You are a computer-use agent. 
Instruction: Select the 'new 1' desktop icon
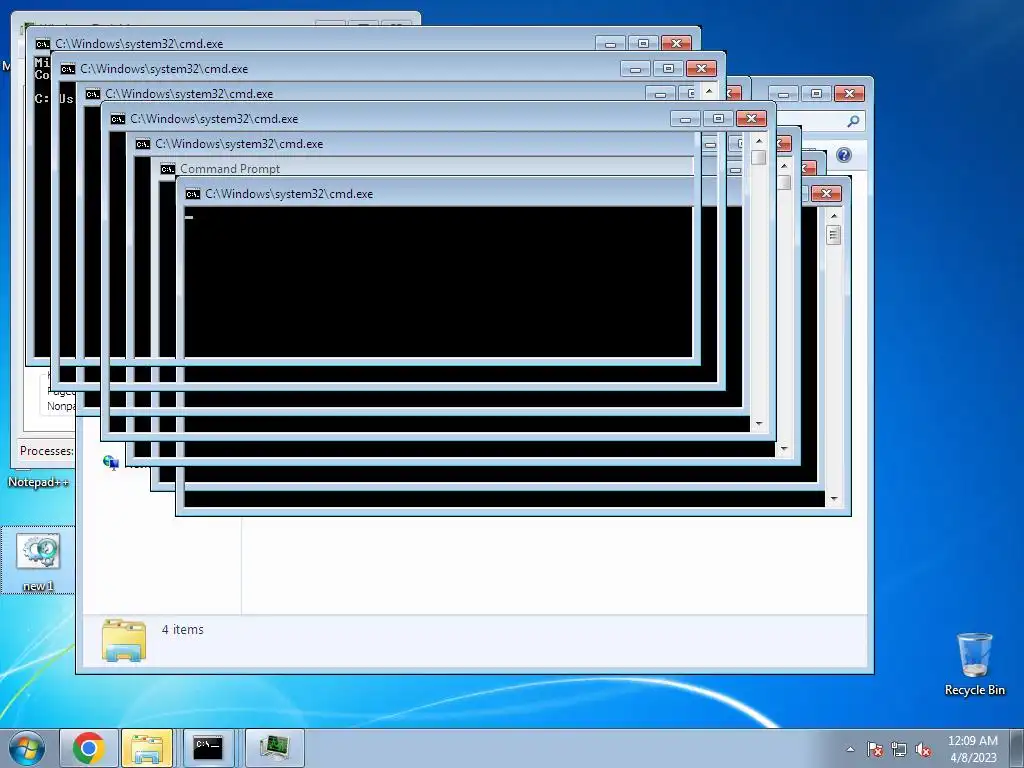point(38,561)
